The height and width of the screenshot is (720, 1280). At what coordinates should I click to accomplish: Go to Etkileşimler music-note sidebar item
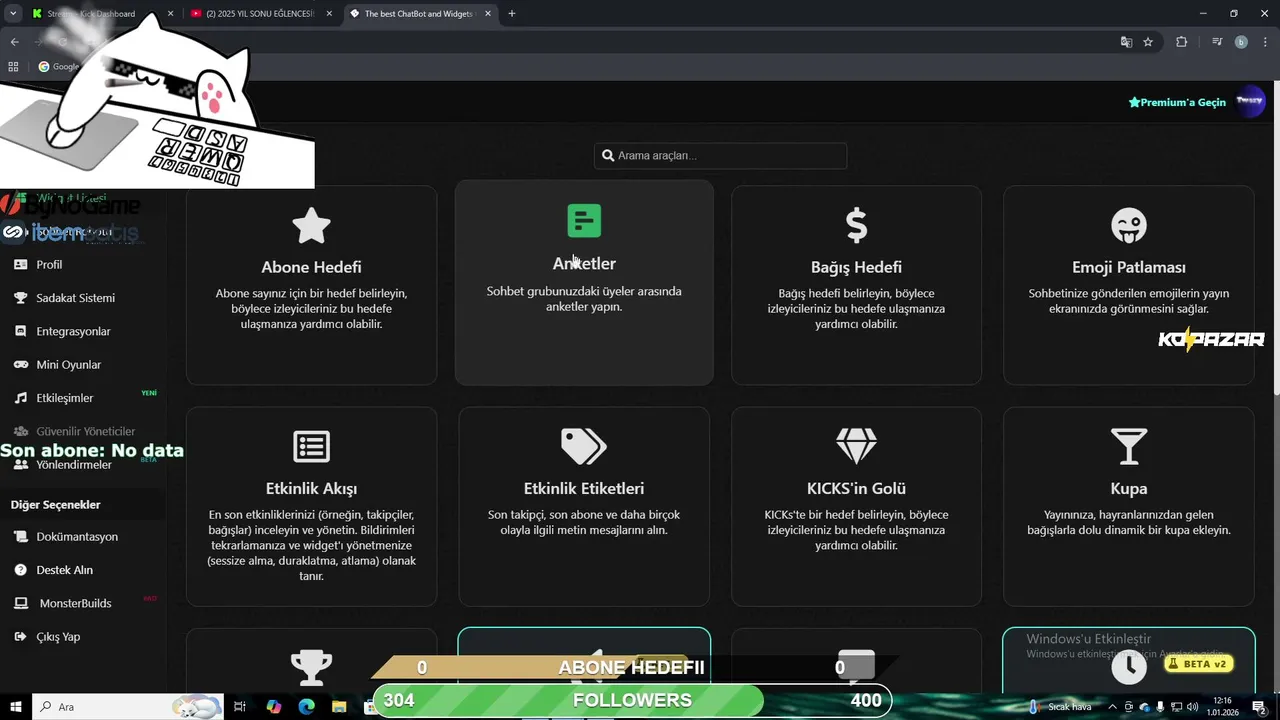pyautogui.click(x=64, y=398)
